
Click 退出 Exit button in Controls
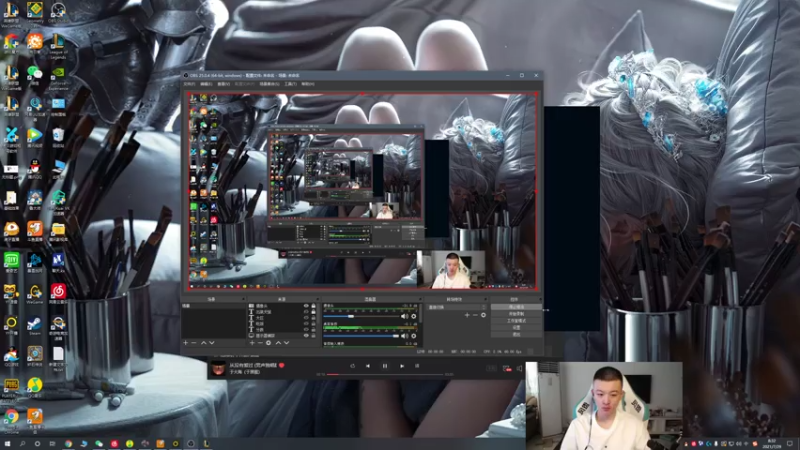(x=516, y=335)
